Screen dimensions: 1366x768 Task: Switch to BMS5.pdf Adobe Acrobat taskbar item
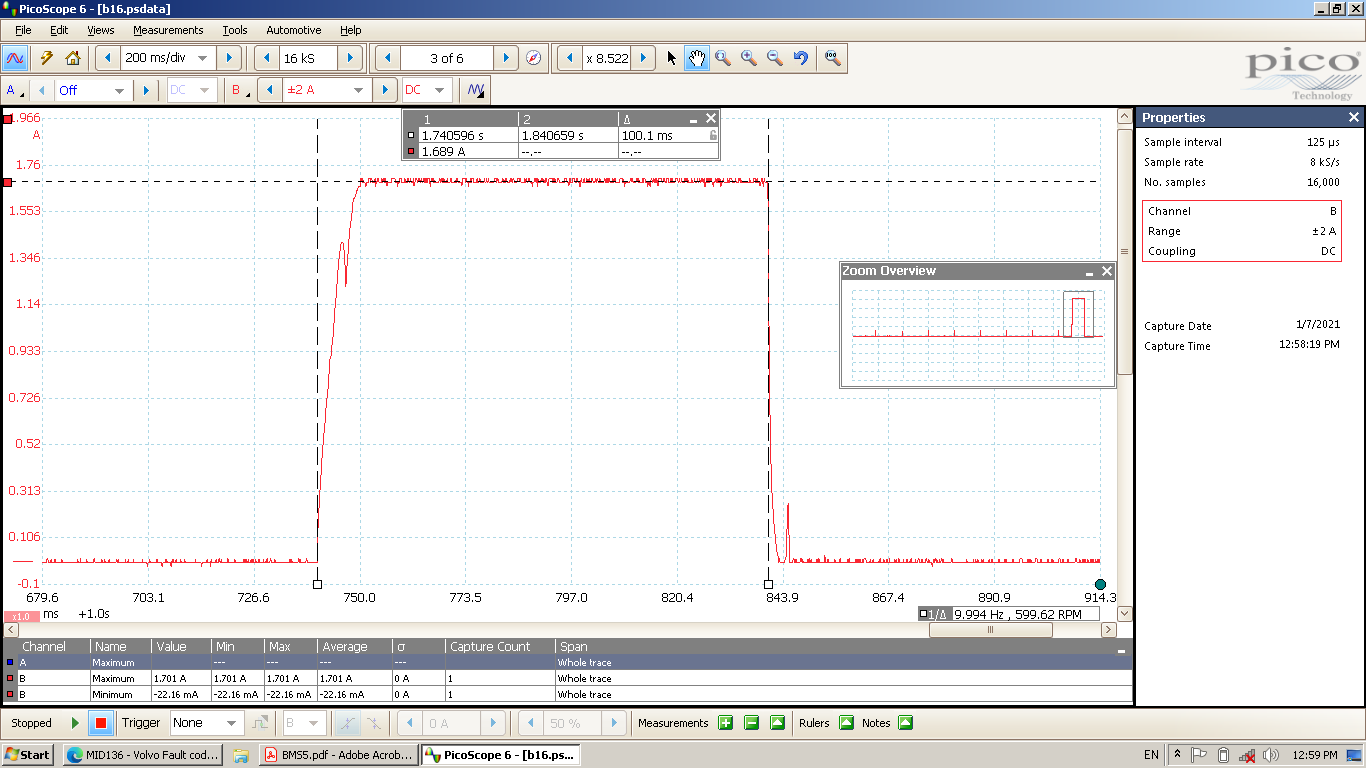[337, 755]
